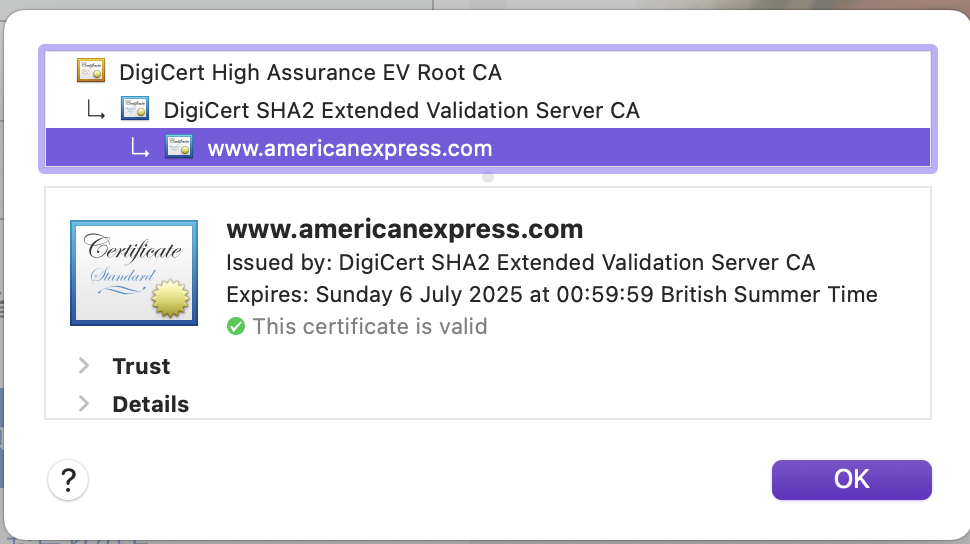
Task: Click the 'Issued by' line of text
Action: (520, 263)
